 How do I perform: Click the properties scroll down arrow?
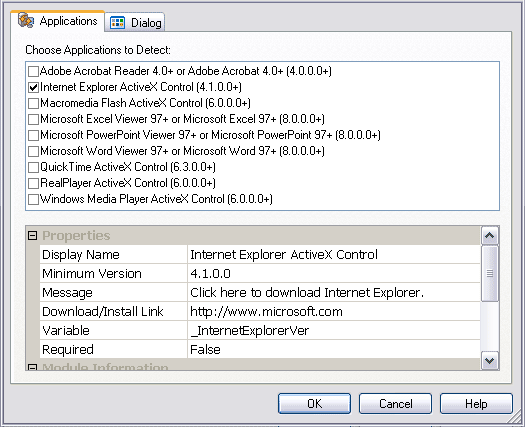click(490, 361)
